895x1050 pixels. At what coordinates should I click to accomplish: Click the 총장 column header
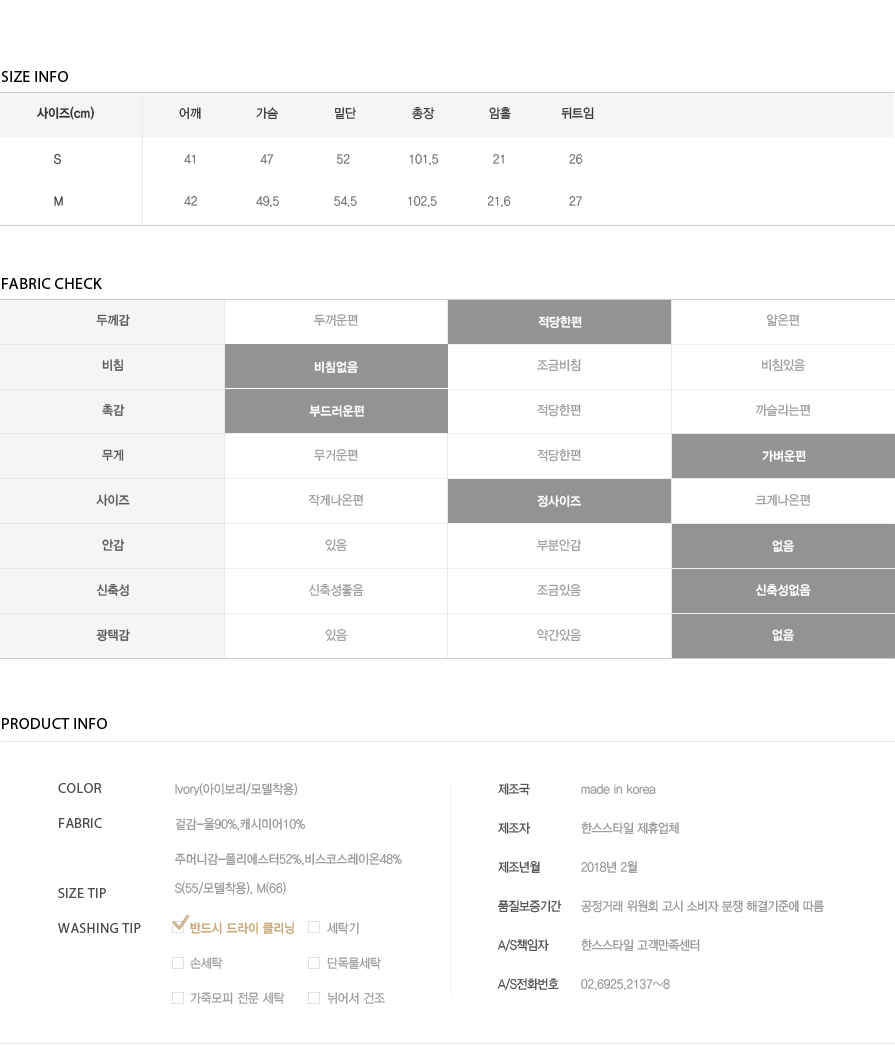click(x=423, y=113)
